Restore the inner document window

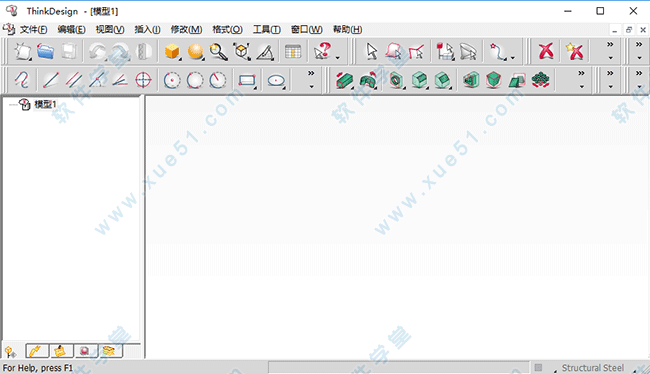629,30
